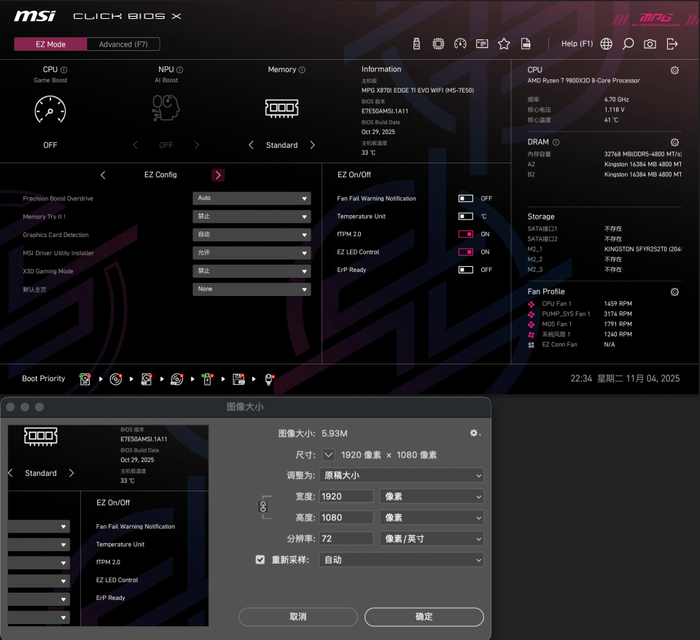Click the gear icon in 图像大小 dialog

point(475,433)
